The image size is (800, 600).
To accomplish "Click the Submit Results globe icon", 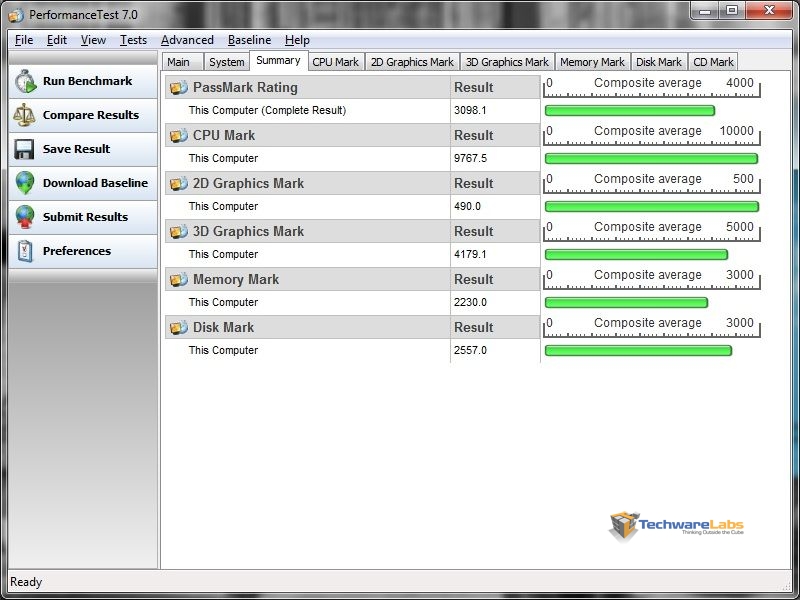I will [25, 217].
